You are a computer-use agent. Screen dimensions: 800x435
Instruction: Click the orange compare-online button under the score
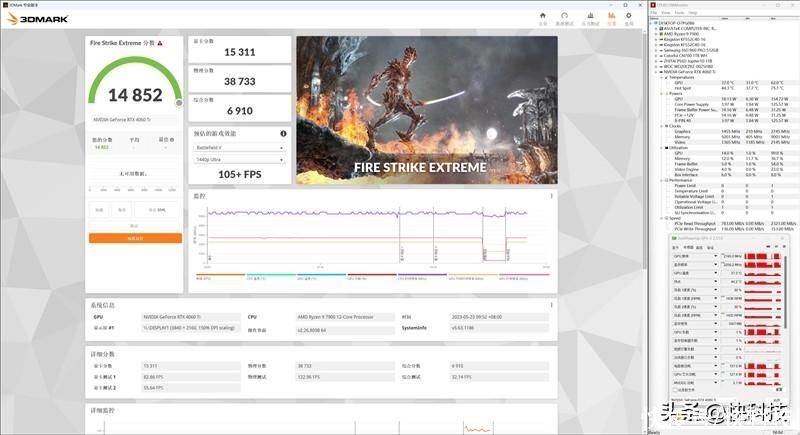coord(135,238)
